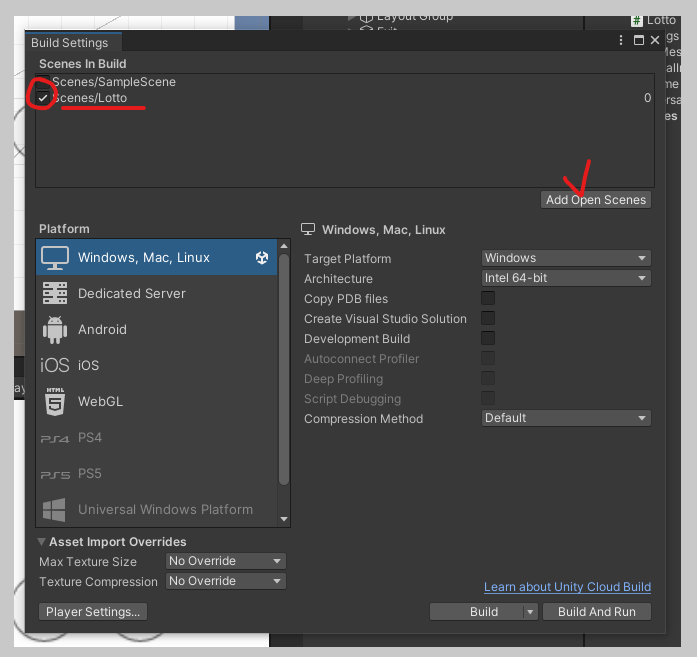
Task: Select the Windows, Mac, Linux platform
Action: 156,257
